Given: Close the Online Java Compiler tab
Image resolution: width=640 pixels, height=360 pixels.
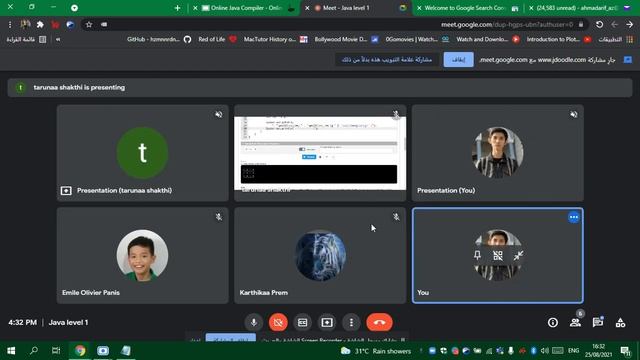Looking at the screenshot, I should [195, 8].
